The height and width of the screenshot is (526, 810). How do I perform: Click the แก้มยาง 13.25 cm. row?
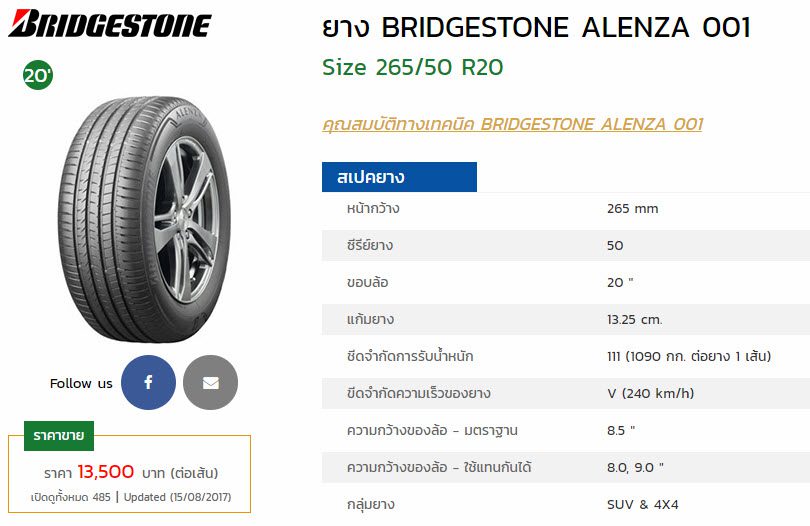point(565,320)
